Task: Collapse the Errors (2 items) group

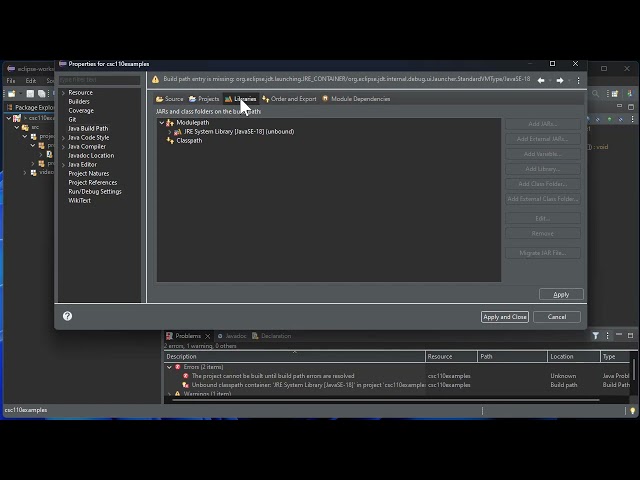Action: pyautogui.click(x=169, y=367)
